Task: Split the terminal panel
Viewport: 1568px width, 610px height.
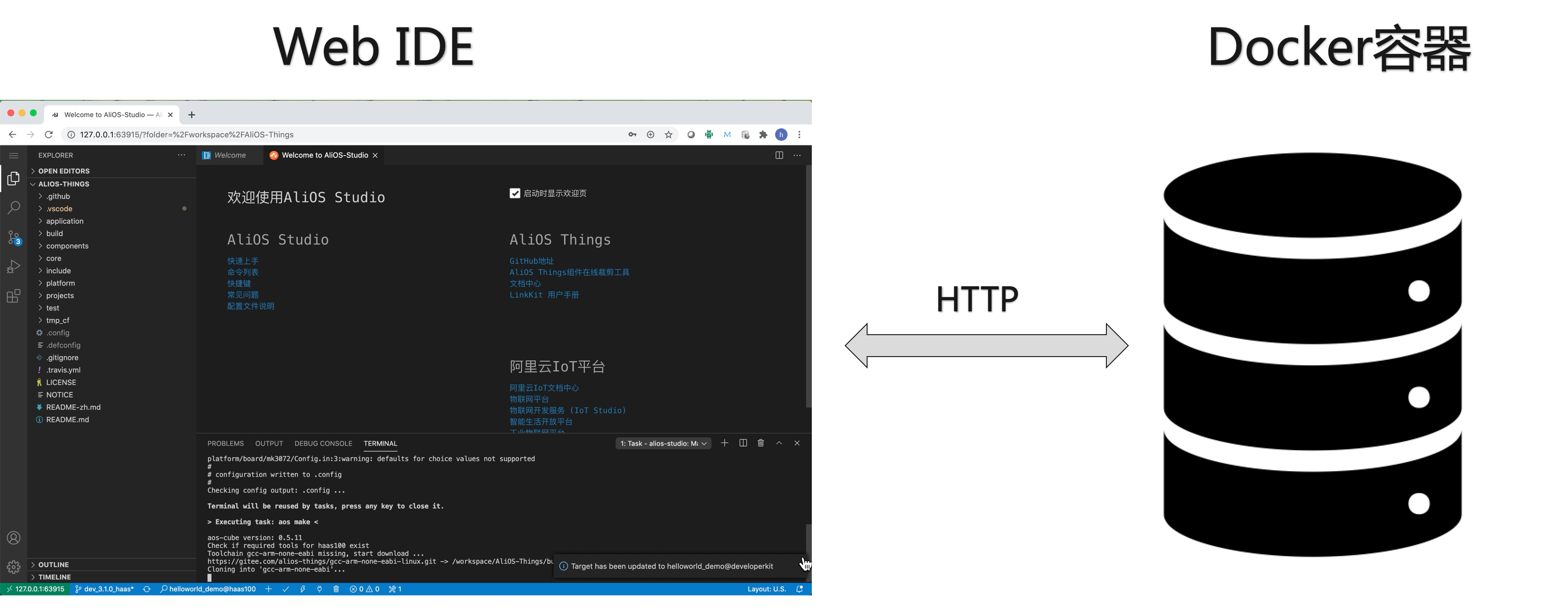Action: 743,443
